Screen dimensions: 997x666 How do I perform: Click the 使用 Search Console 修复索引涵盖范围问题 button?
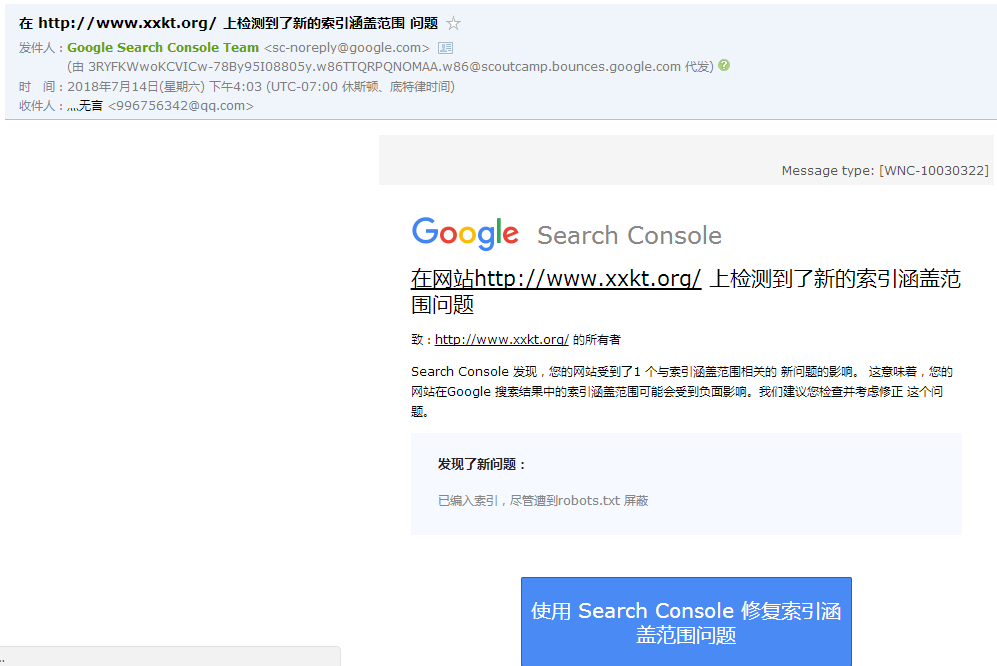(686, 622)
